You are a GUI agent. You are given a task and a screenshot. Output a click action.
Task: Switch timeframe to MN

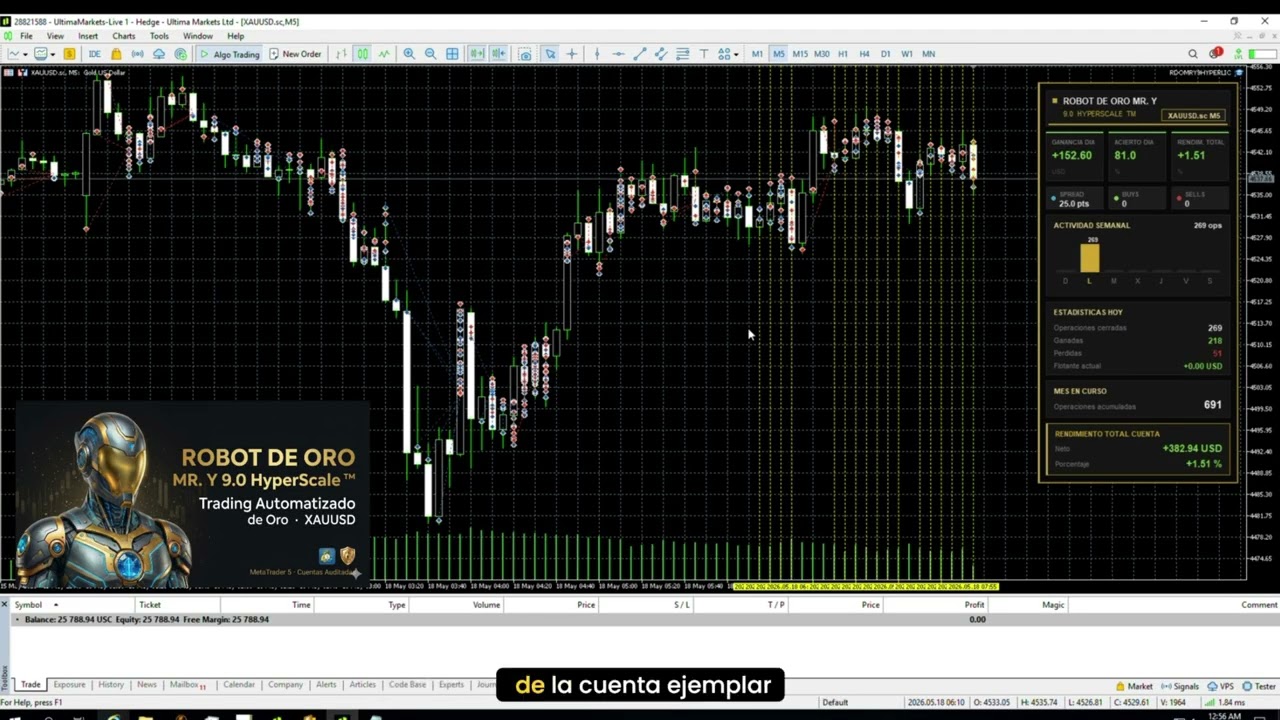coord(929,54)
